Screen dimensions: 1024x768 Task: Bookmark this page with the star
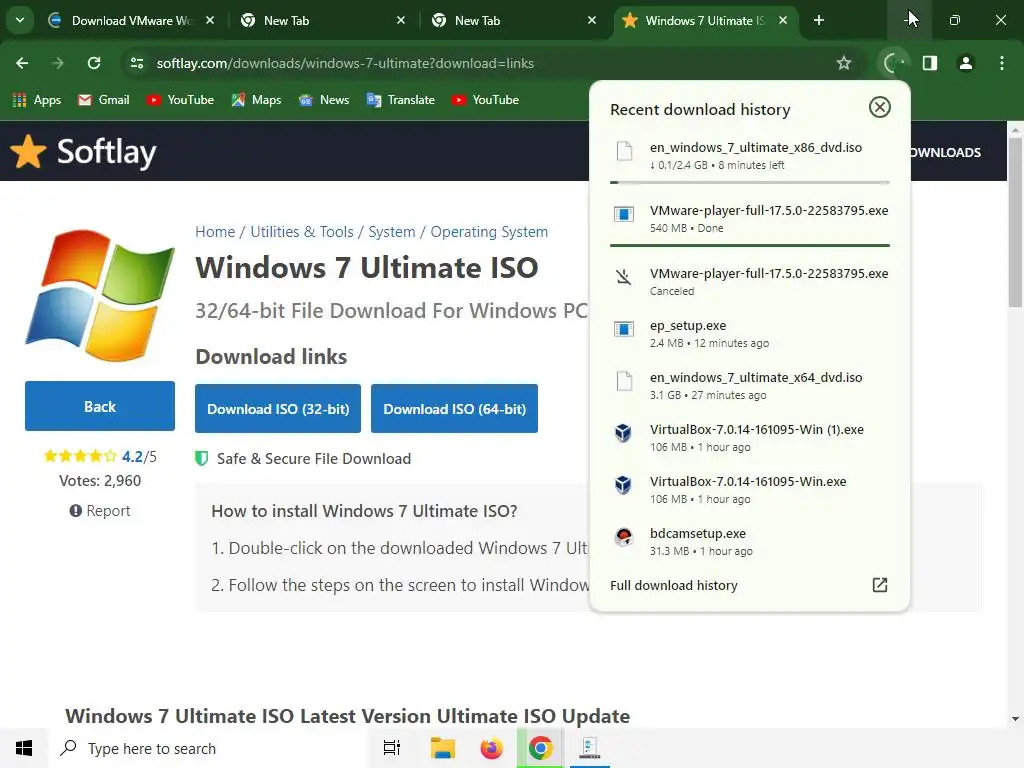pos(844,63)
